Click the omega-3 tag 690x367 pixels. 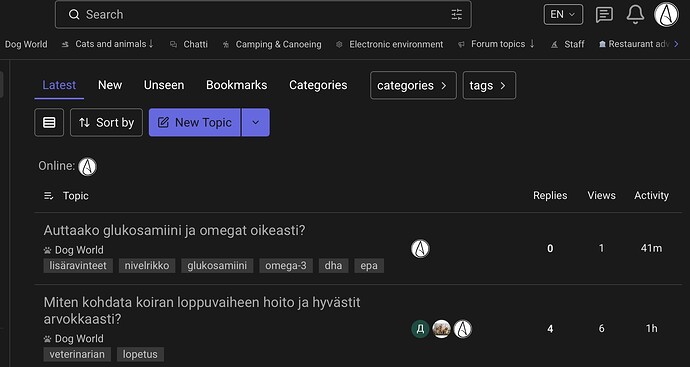click(x=286, y=266)
